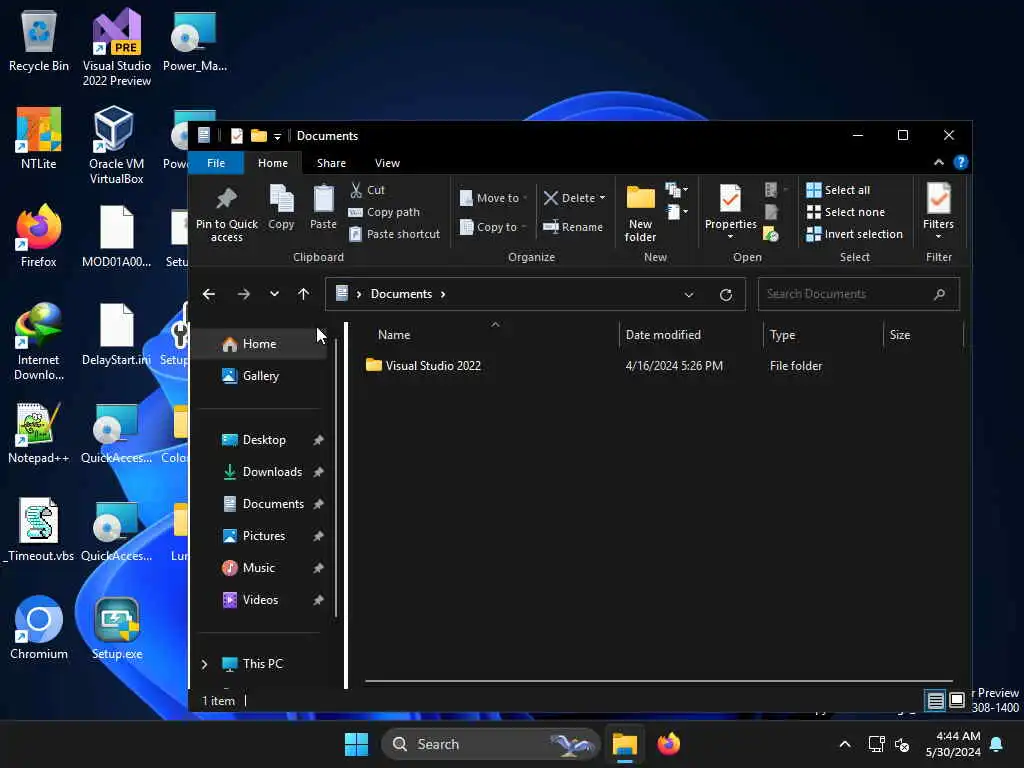Switch to details view icon in status bar

pos(936,701)
